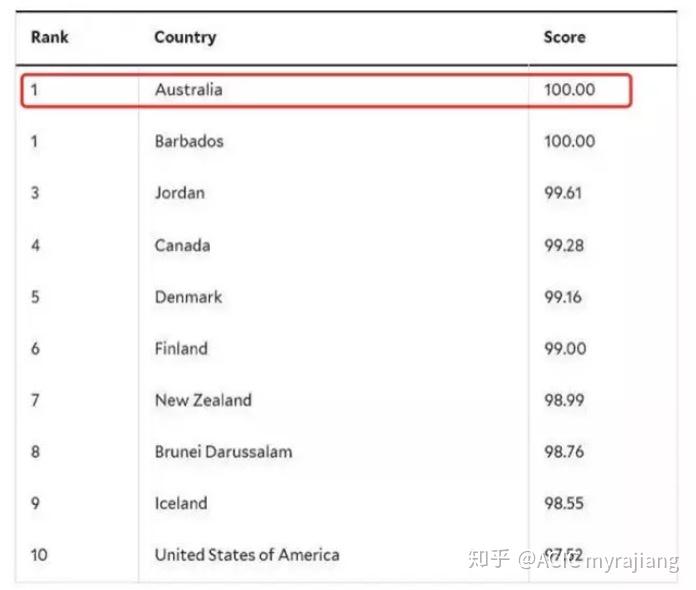
Task: Click the Denmark country entry
Action: click(188, 297)
